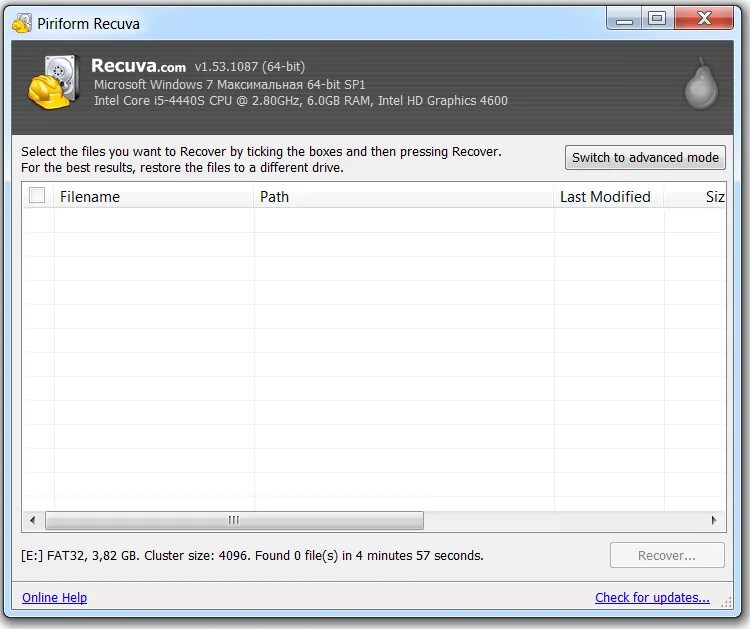Click the scan status text starting [E:] FAT32
The height and width of the screenshot is (629, 751).
252,556
